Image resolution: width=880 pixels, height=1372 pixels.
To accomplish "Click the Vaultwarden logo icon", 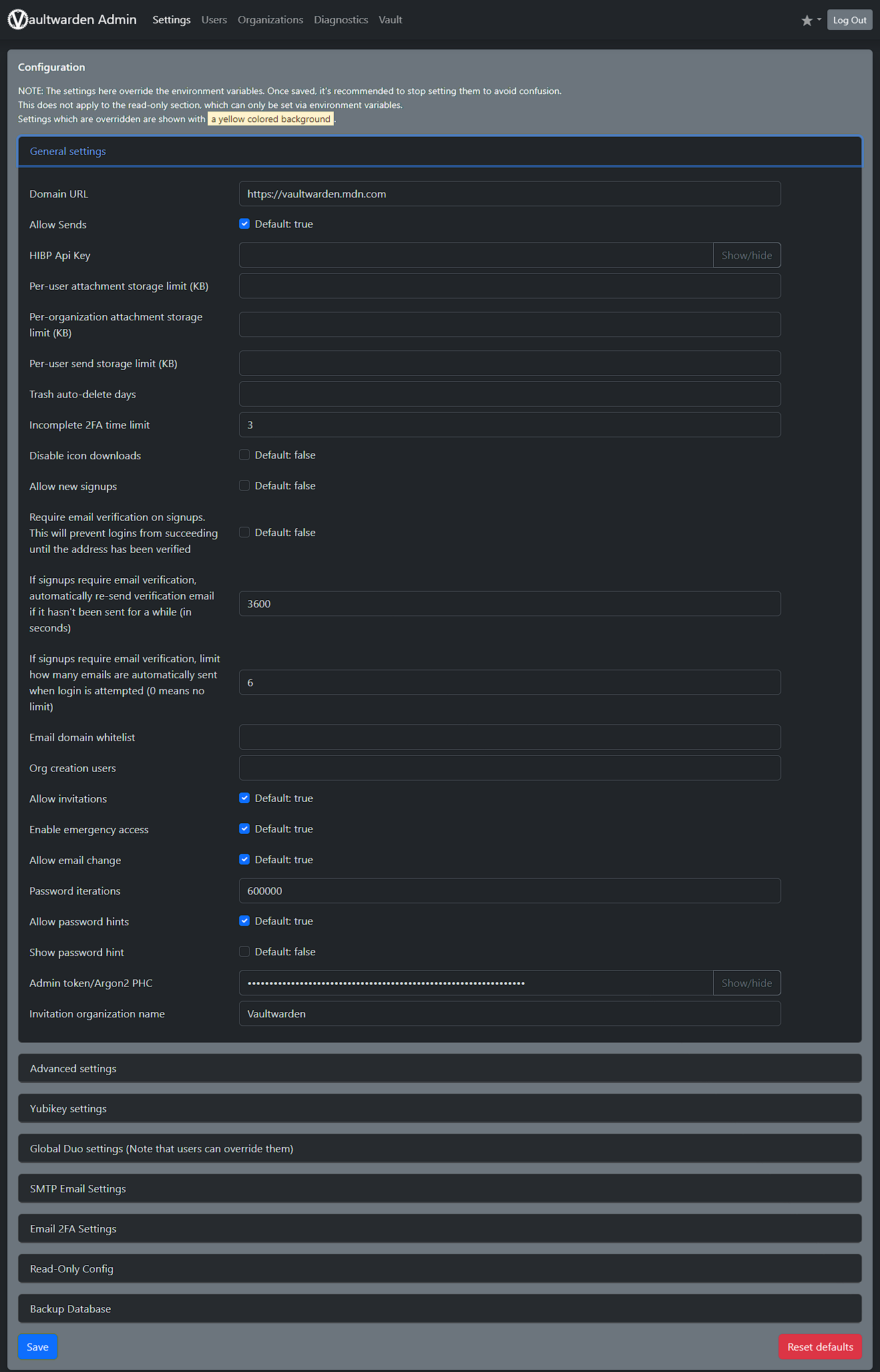I will tap(18, 20).
